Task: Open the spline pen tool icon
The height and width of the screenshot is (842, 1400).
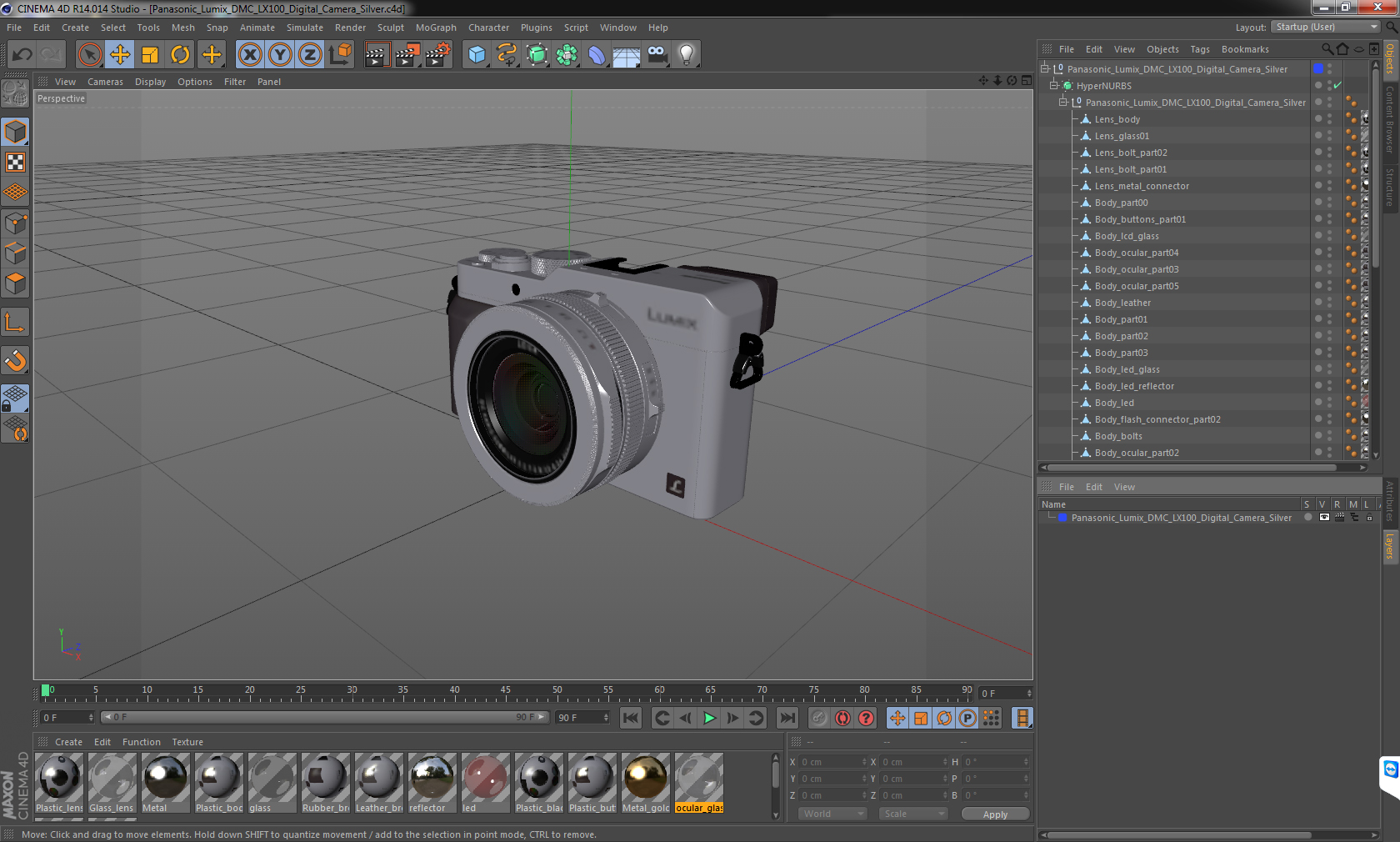Action: pyautogui.click(x=507, y=55)
